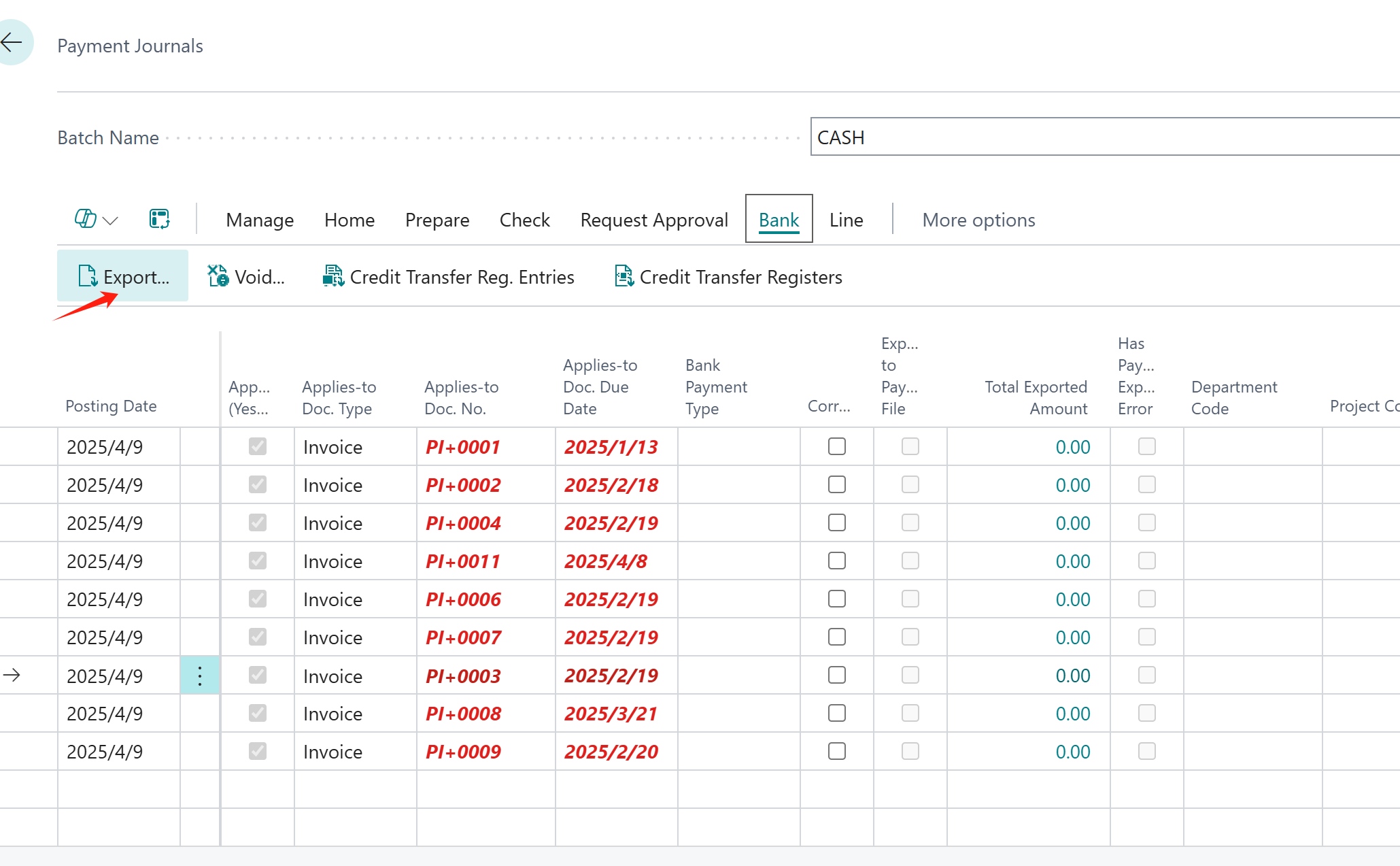Expand More options in action bar
The height and width of the screenshot is (866, 1400).
[x=978, y=220]
